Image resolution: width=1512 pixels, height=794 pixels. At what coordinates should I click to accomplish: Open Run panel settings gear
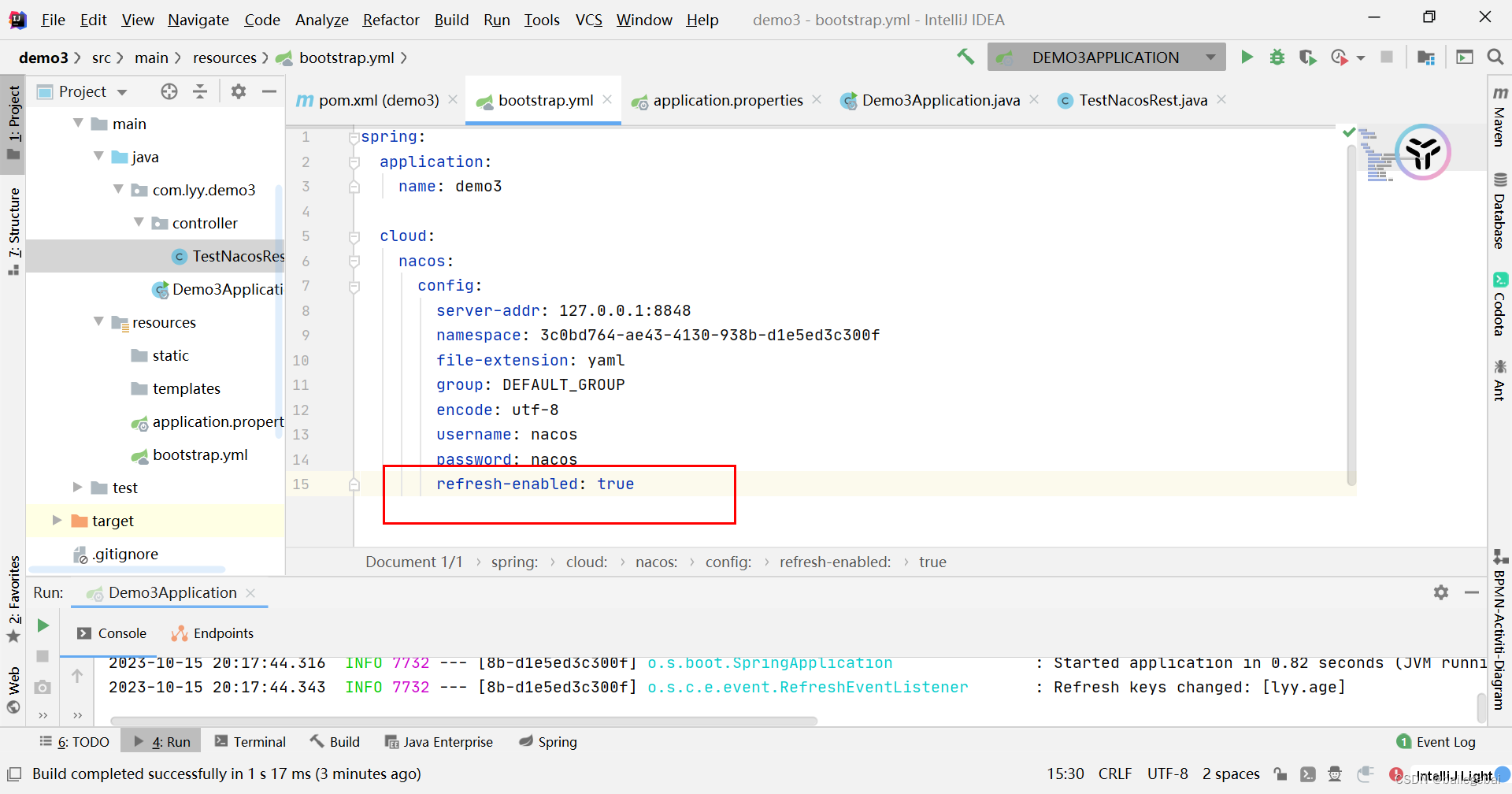click(1441, 592)
